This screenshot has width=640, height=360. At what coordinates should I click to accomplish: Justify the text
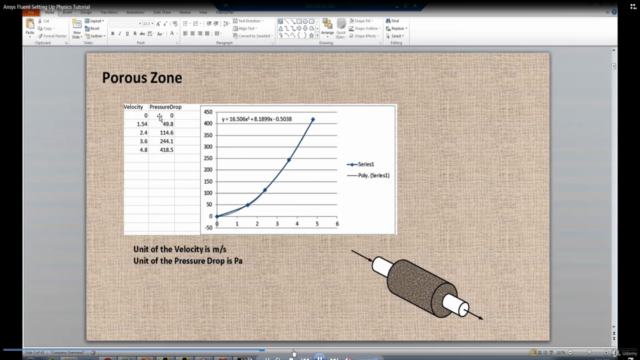point(207,34)
